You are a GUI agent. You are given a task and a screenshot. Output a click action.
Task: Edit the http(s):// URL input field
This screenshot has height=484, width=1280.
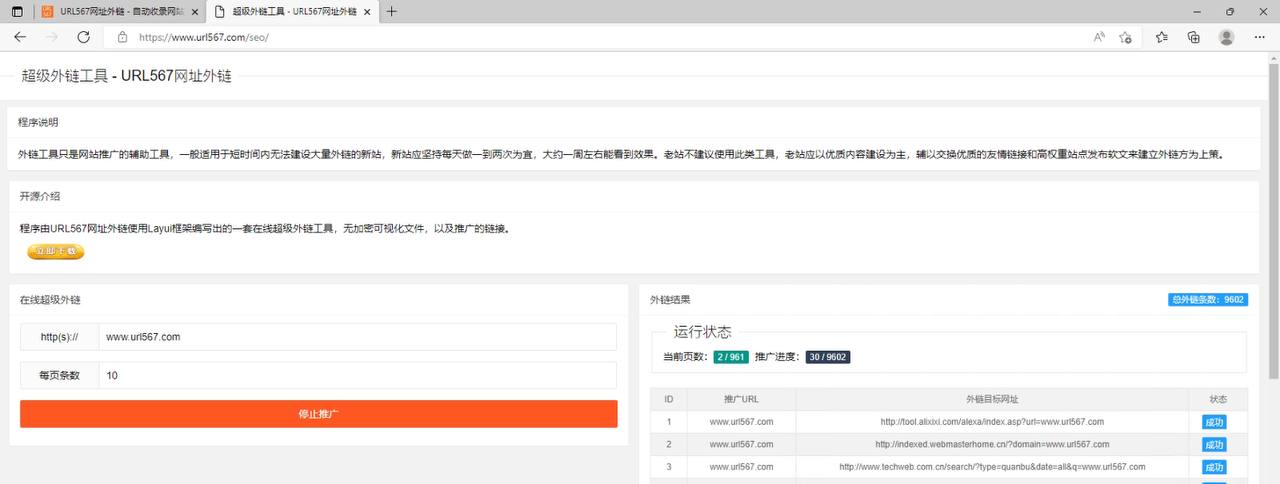[357, 337]
